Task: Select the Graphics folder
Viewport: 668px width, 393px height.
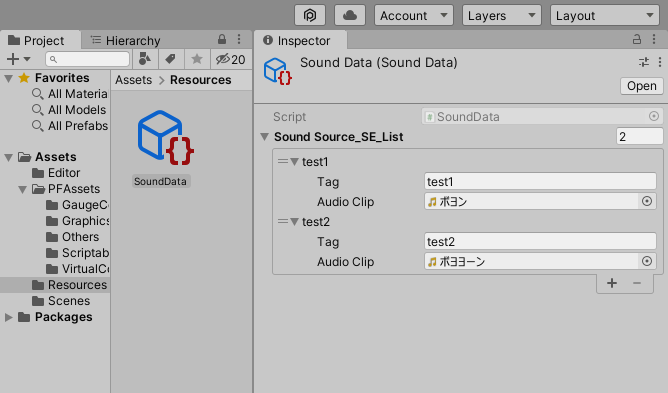Action: coord(77,221)
